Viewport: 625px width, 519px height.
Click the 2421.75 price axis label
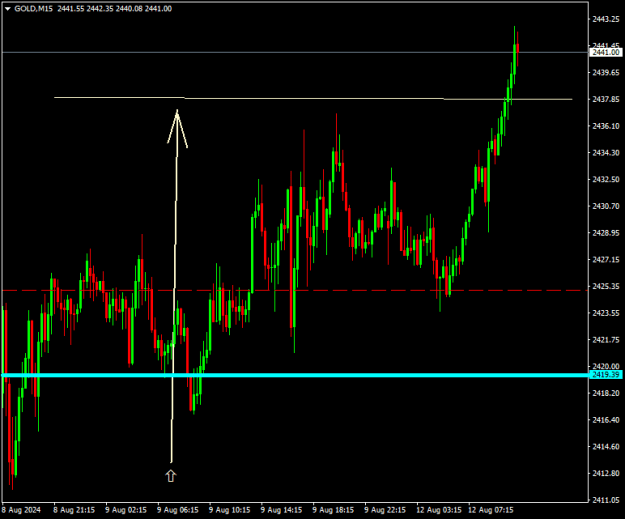coord(606,340)
